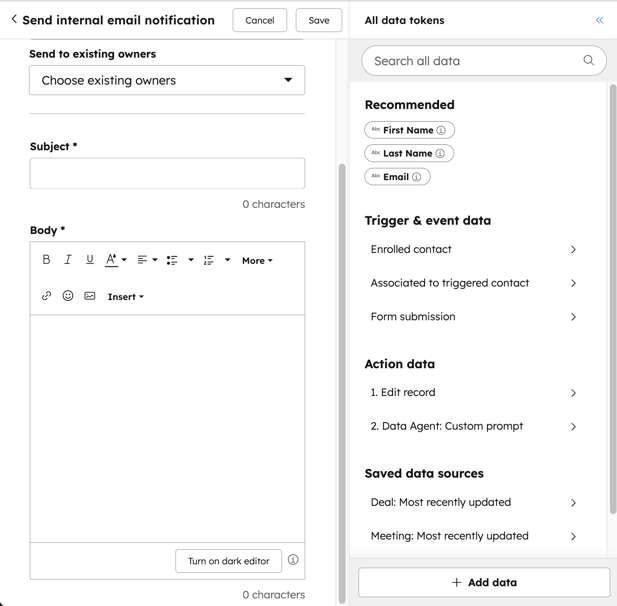Open the More formatting dropdown
This screenshot has width=617, height=606.
[257, 260]
